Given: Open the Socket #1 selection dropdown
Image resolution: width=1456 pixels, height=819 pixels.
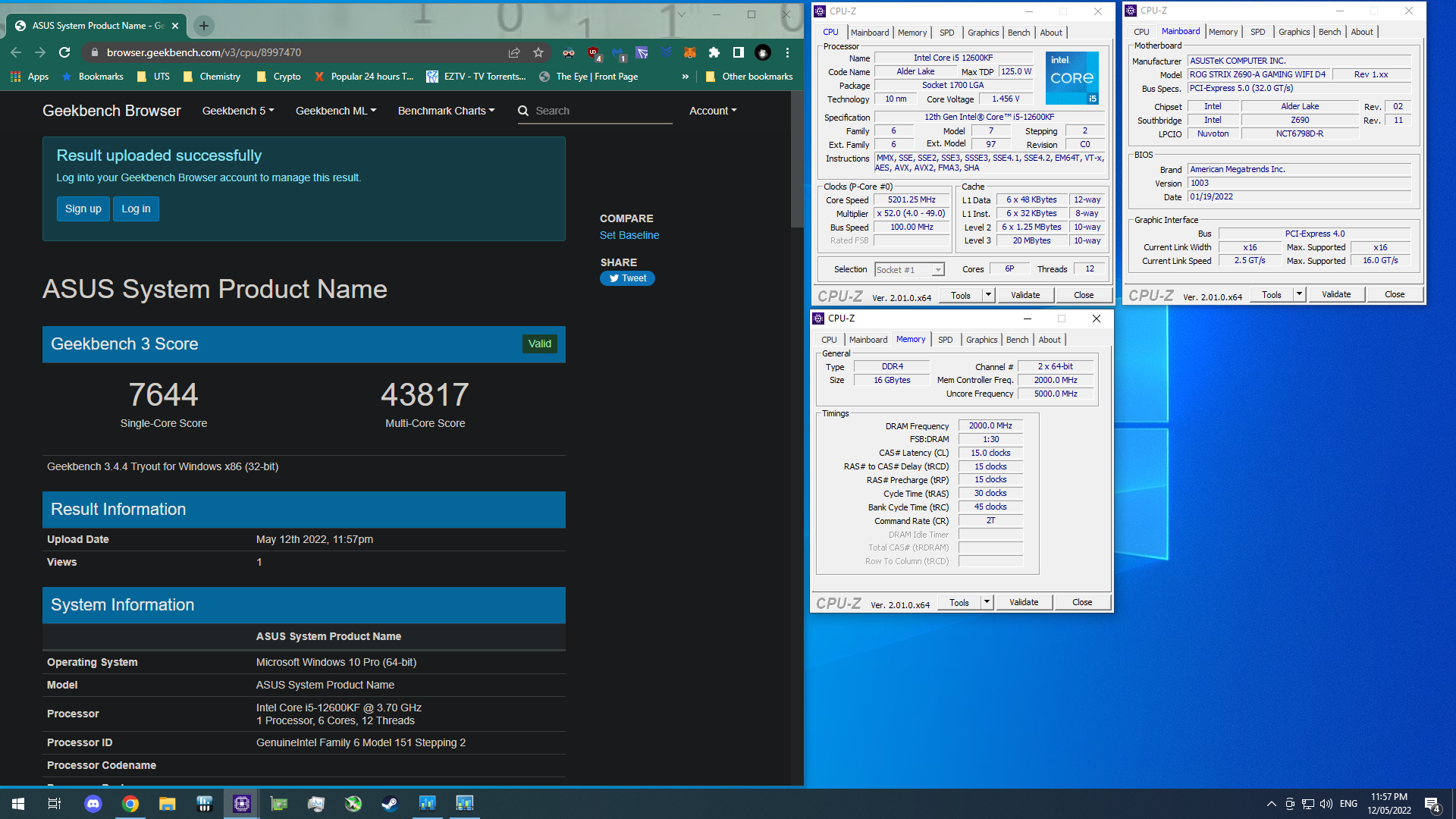Looking at the screenshot, I should (909, 270).
